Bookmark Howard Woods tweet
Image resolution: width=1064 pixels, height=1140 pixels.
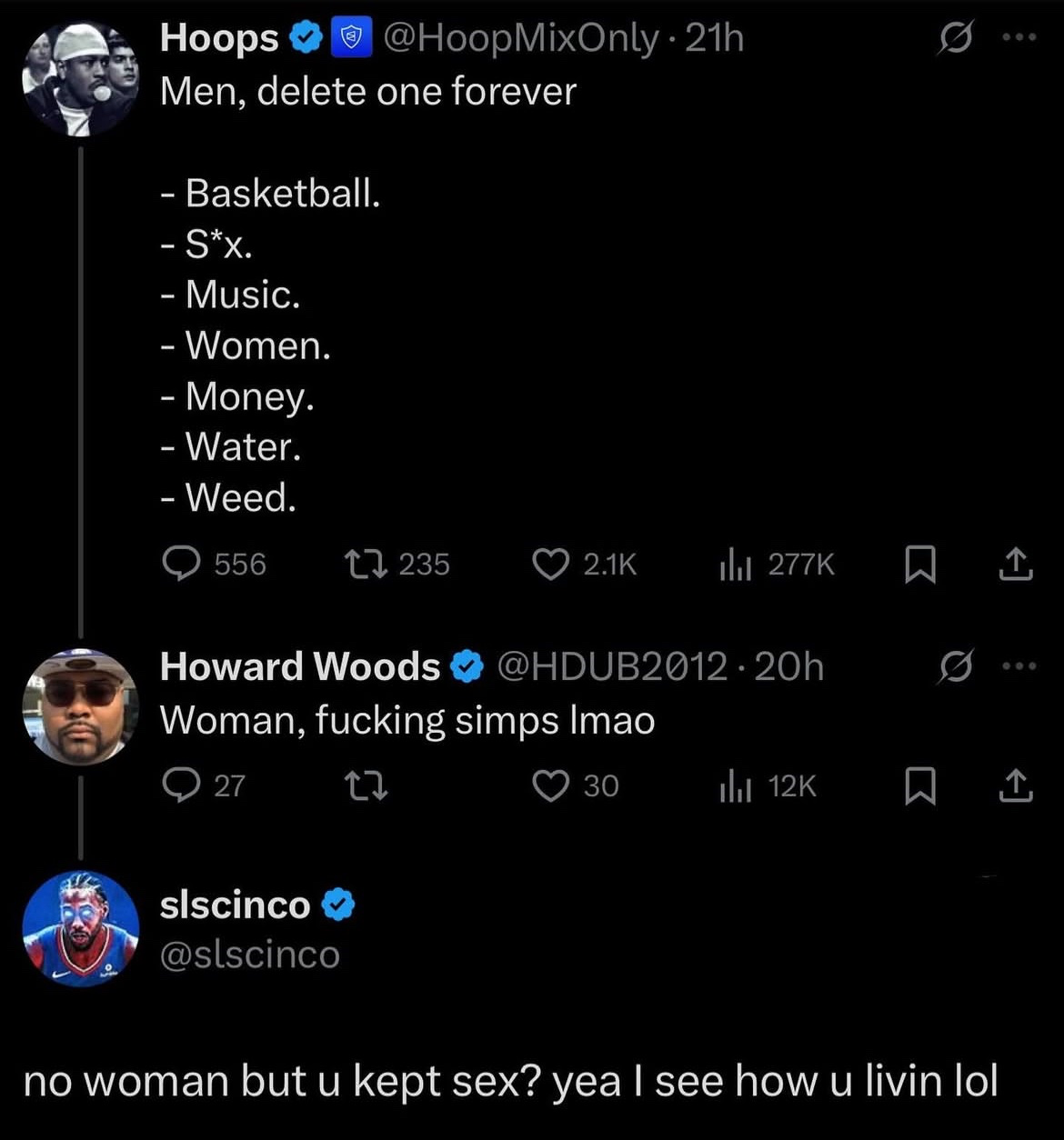[919, 786]
